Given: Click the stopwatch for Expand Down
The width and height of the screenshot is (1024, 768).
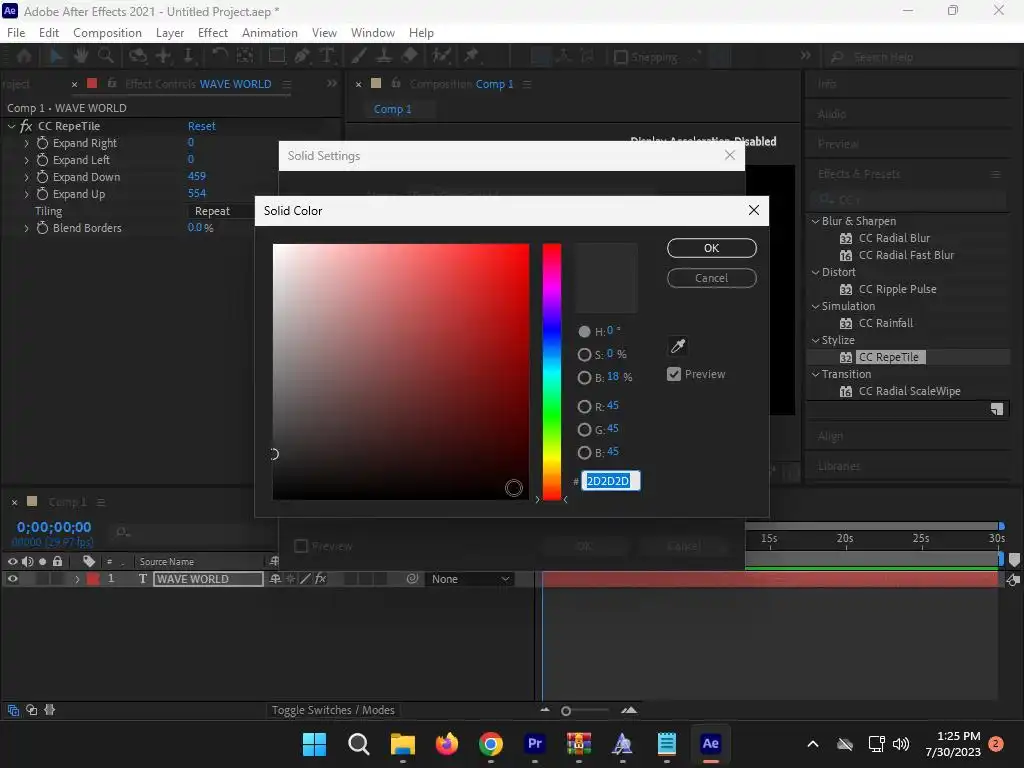Looking at the screenshot, I should 42,177.
